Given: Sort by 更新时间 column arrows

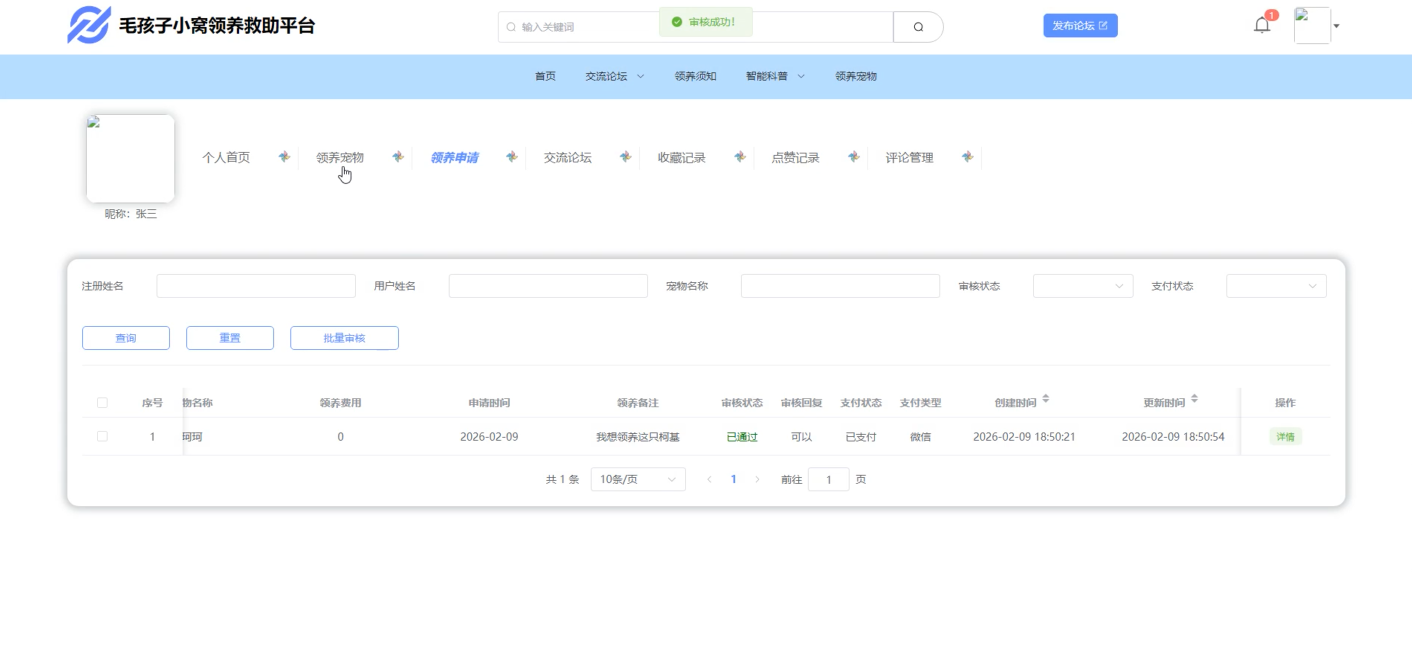Looking at the screenshot, I should [x=1194, y=399].
